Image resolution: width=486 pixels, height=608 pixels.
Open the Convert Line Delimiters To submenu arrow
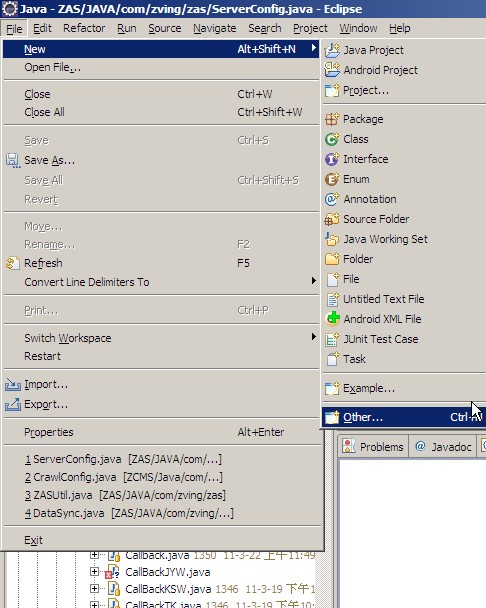tap(313, 280)
